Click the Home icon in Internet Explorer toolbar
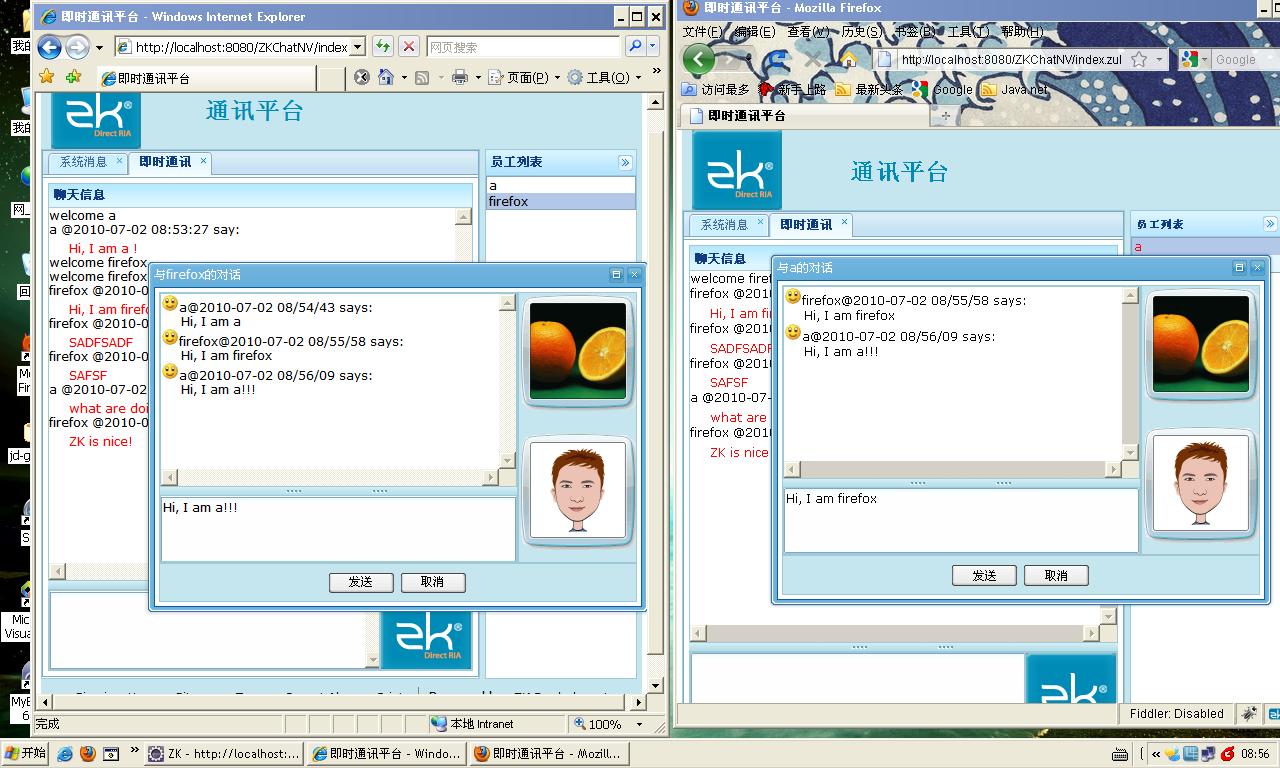Image resolution: width=1280 pixels, height=768 pixels. point(386,78)
